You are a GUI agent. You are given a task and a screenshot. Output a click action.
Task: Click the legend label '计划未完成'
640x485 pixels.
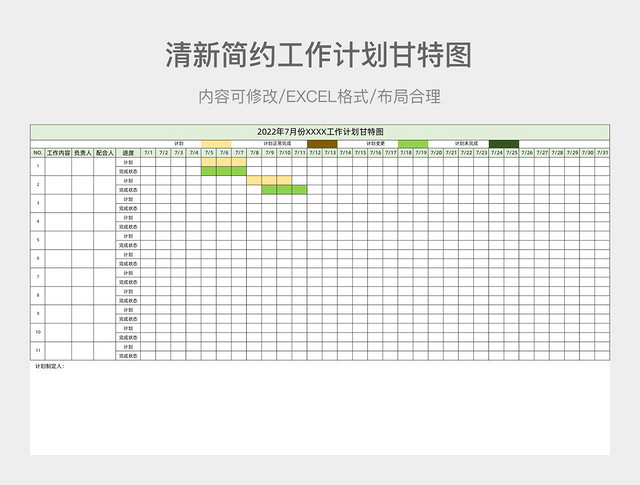pos(467,144)
